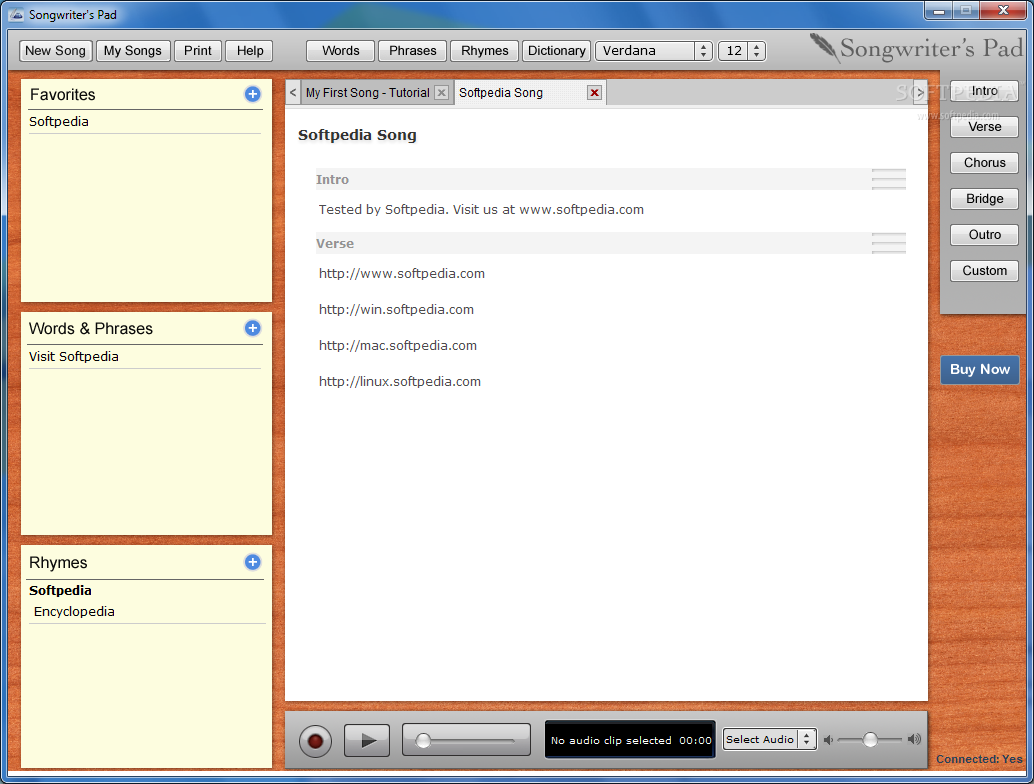Click the Connected: Yes status text
This screenshot has height=784, width=1034.
tap(979, 759)
